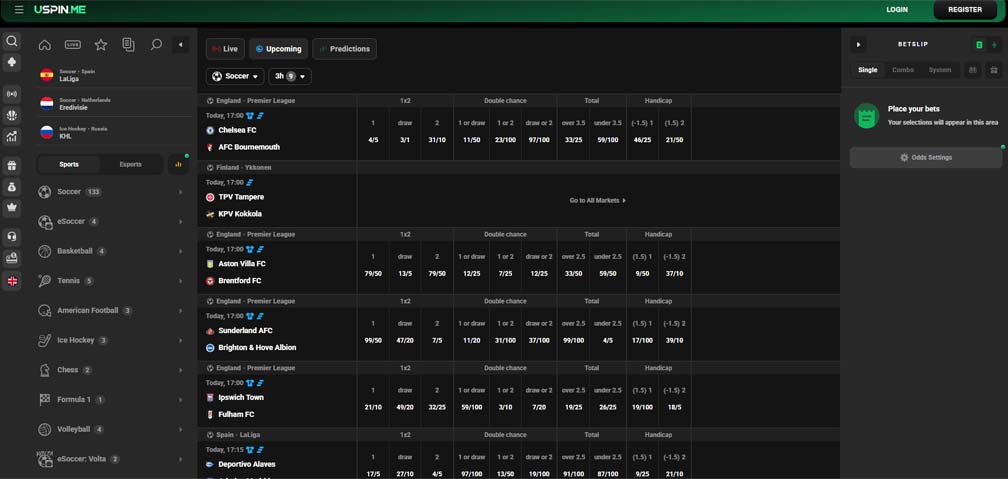Image resolution: width=1008 pixels, height=479 pixels.
Task: Open statistics icon on TPV Tampere match
Action: click(250, 183)
